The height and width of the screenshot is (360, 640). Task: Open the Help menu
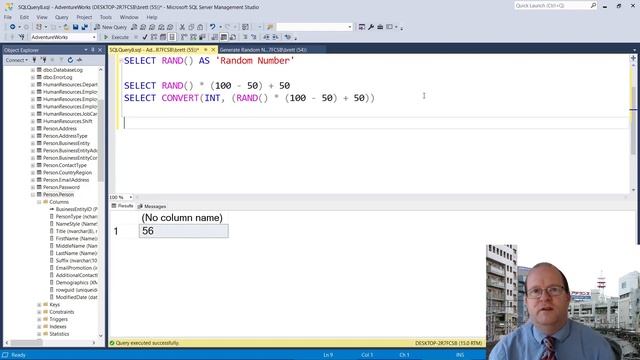point(152,17)
